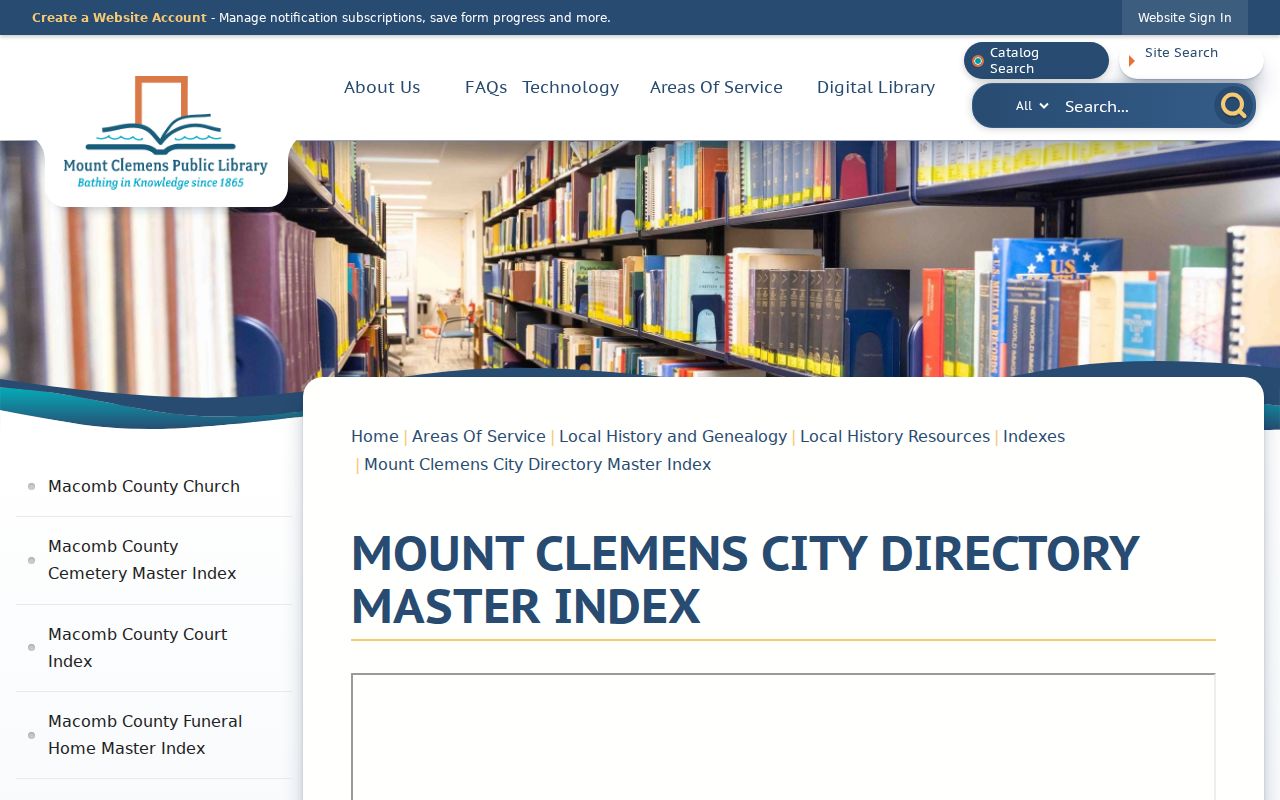
Task: Click Create a Website Account link
Action: (x=119, y=17)
